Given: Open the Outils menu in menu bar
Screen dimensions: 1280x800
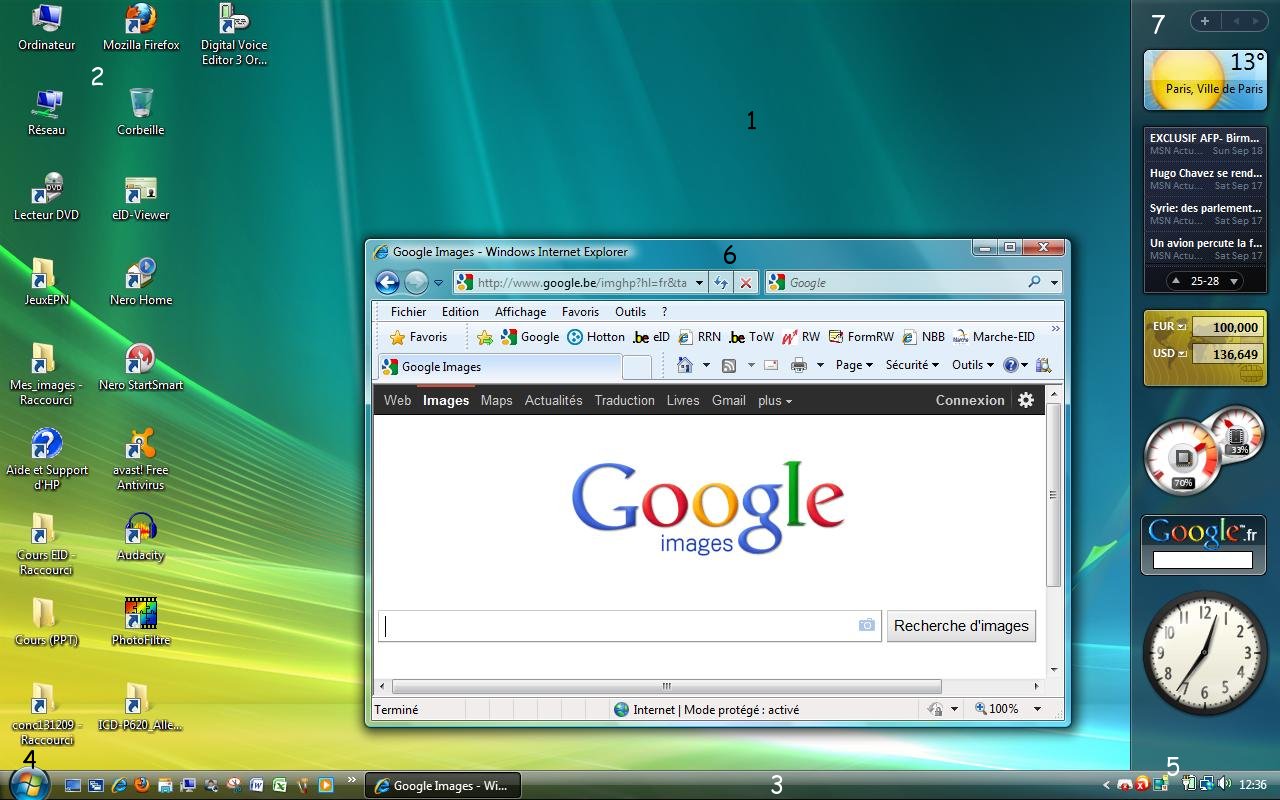Looking at the screenshot, I should [x=630, y=311].
